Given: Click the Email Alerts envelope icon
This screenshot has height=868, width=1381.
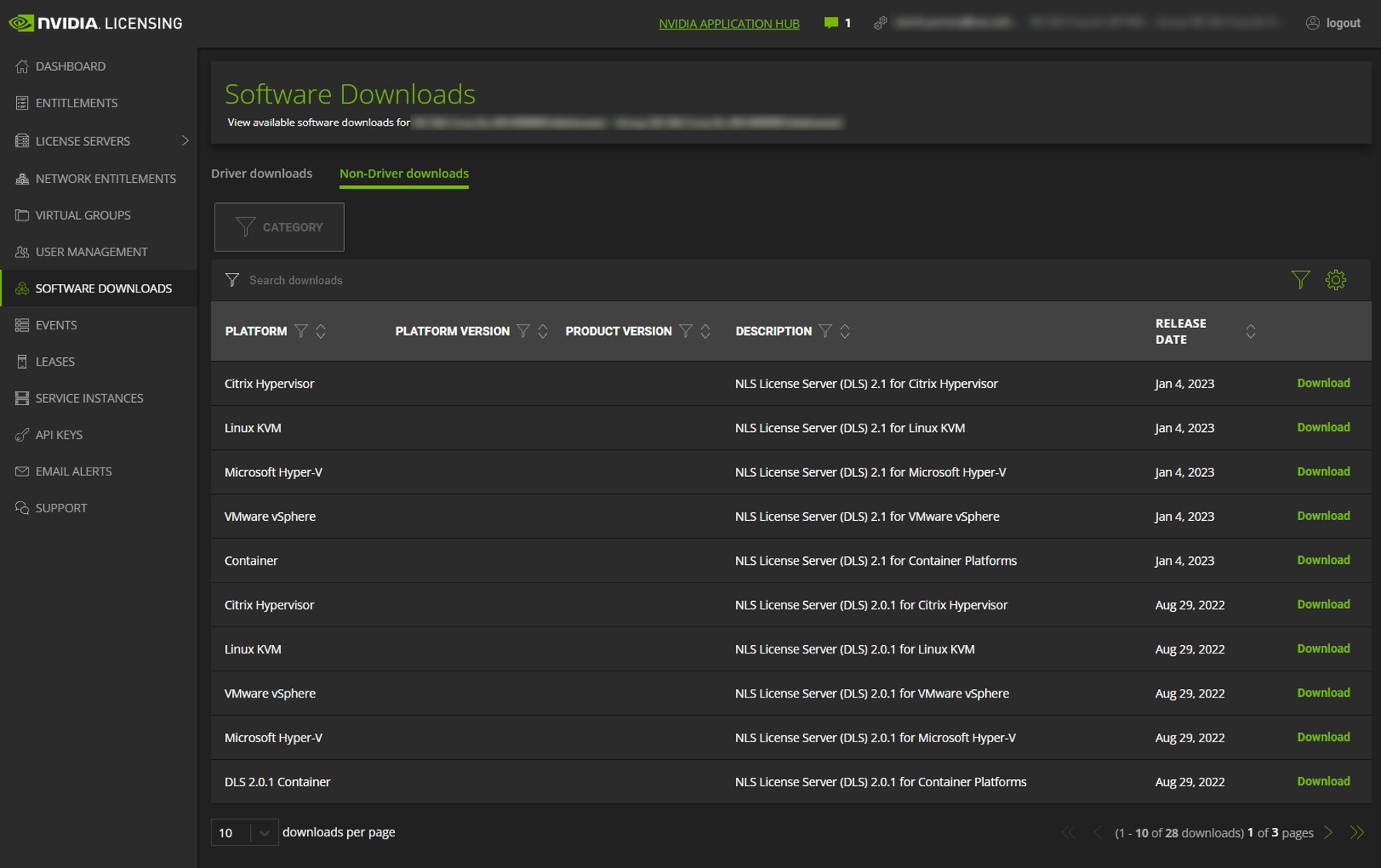Looking at the screenshot, I should tap(22, 471).
